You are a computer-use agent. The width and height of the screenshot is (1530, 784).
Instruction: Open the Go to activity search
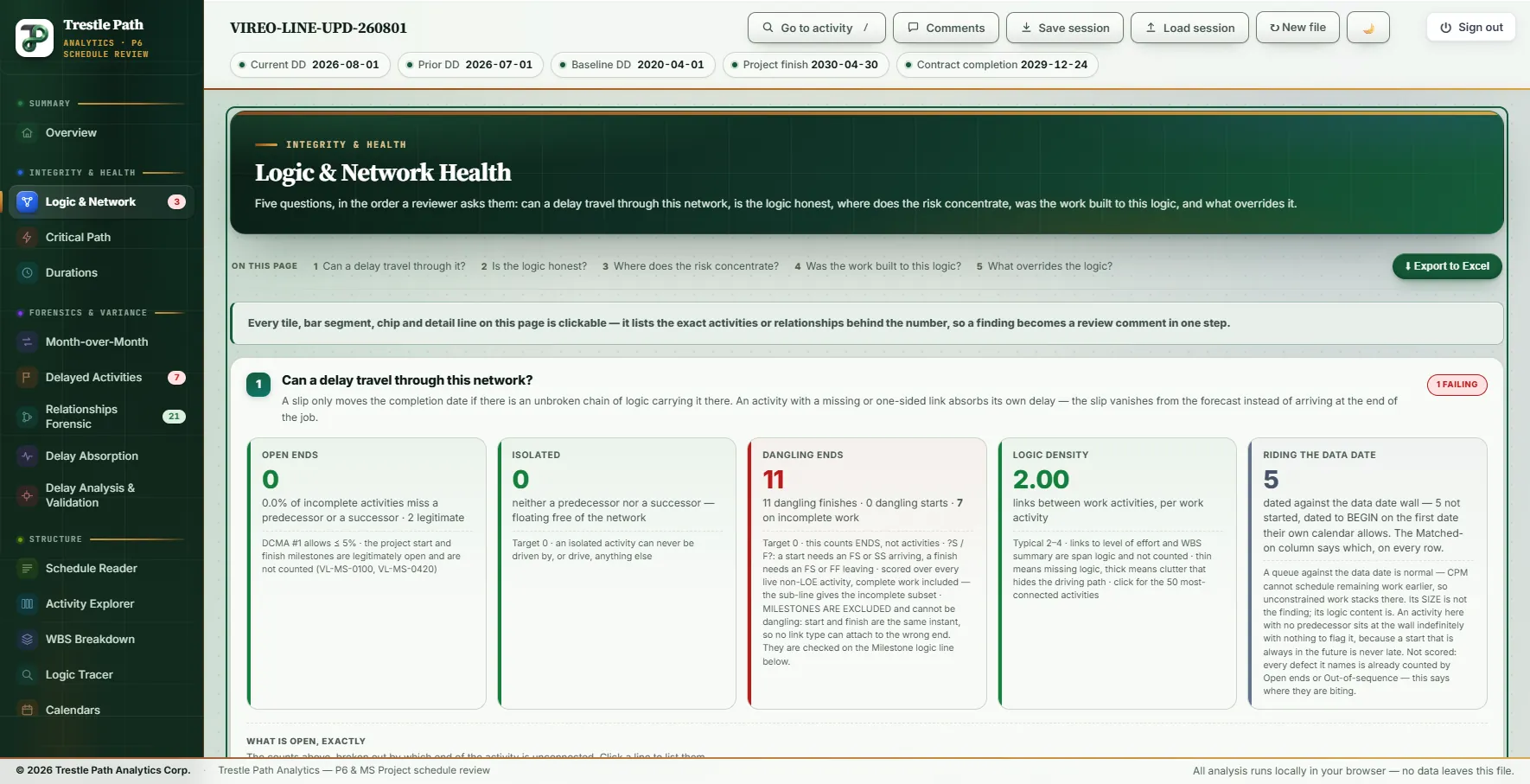[x=817, y=28]
